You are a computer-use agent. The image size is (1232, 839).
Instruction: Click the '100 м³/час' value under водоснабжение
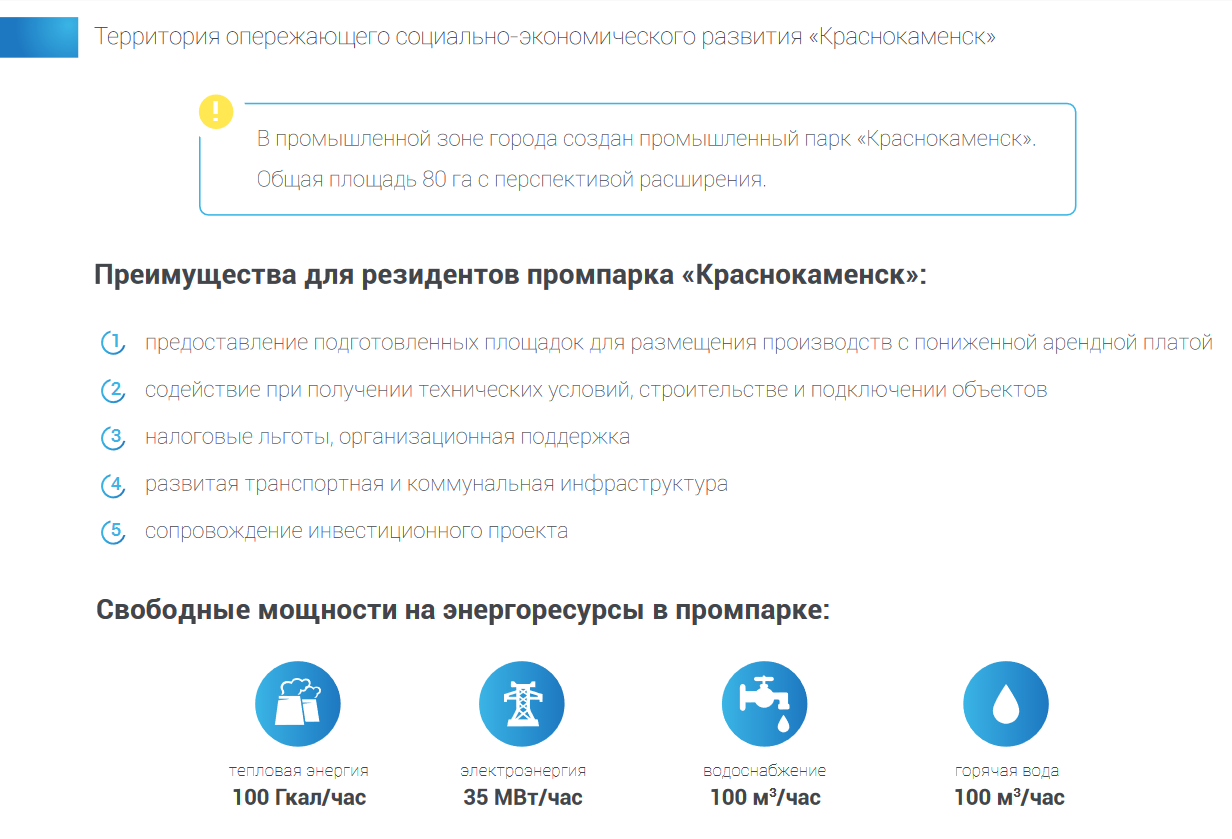765,797
